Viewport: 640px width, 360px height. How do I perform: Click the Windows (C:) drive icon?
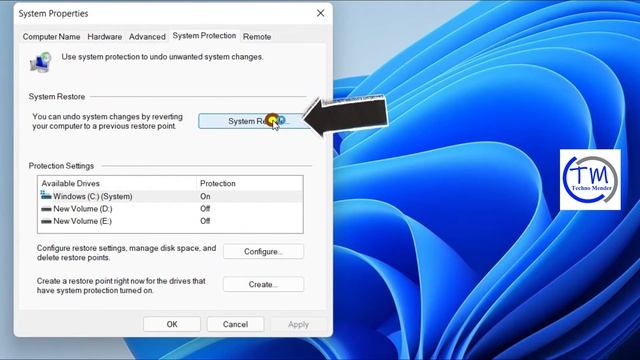pos(46,196)
